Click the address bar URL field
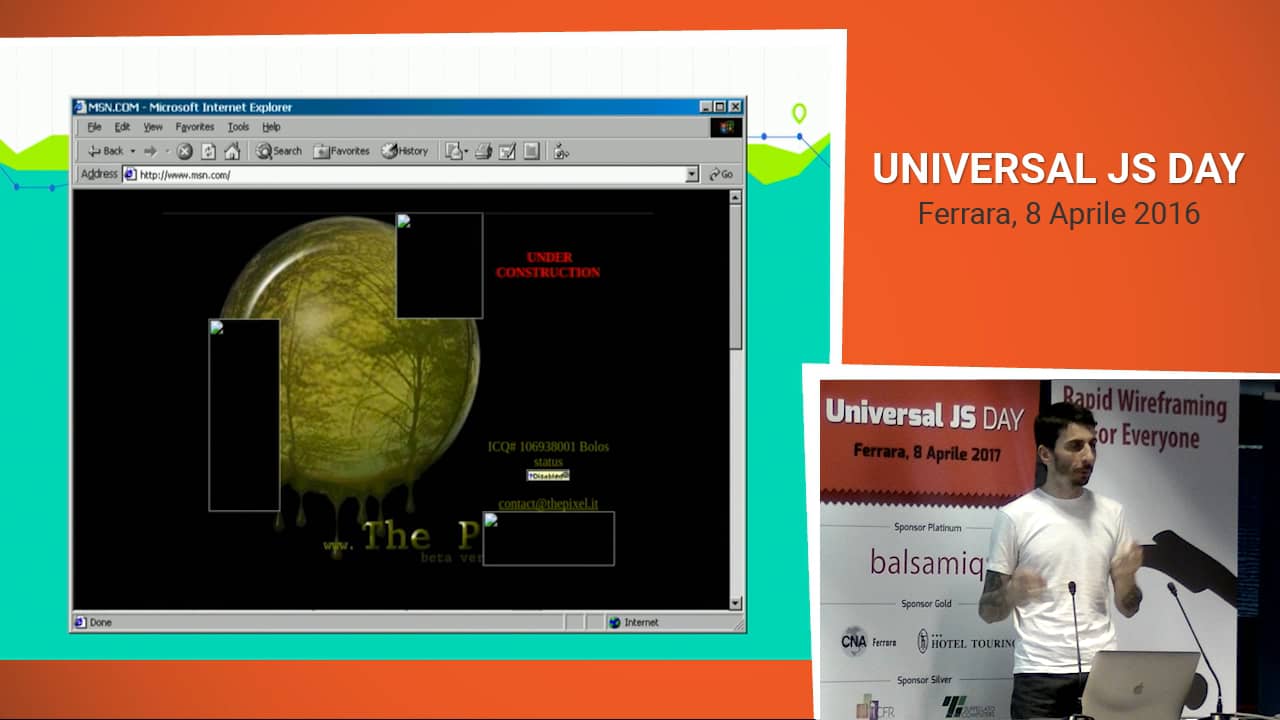This screenshot has height=720, width=1280. pos(410,174)
